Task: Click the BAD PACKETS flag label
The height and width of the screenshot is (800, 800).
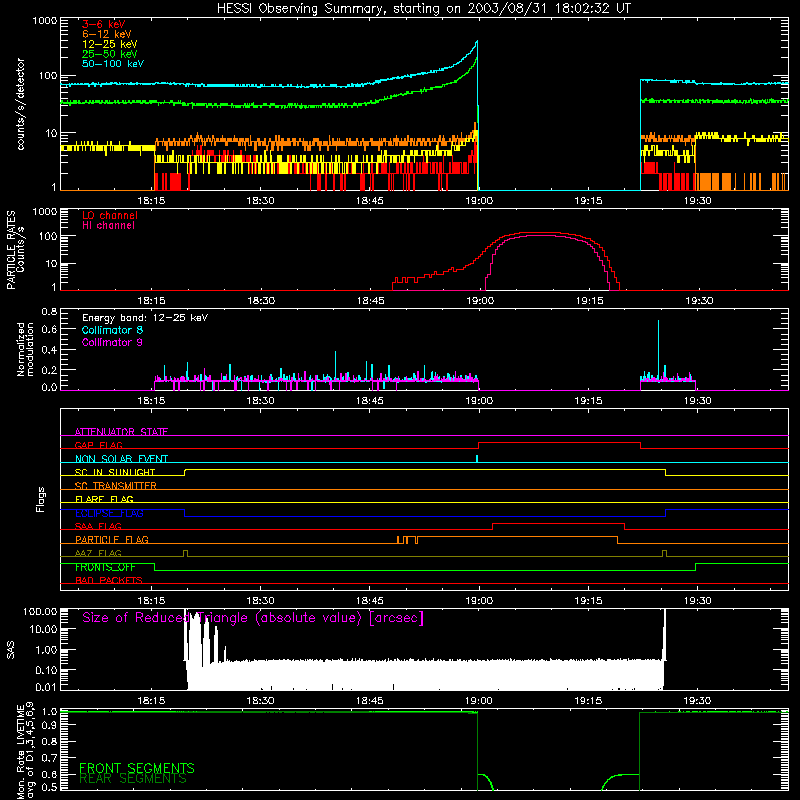Action: coord(109,580)
